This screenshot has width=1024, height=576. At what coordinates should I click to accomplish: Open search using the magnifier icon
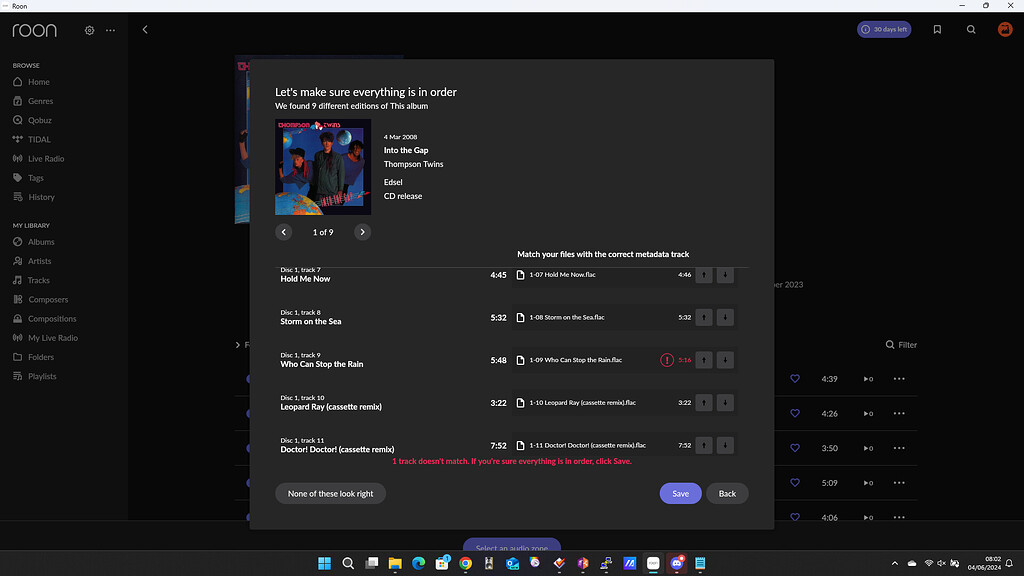tap(971, 30)
